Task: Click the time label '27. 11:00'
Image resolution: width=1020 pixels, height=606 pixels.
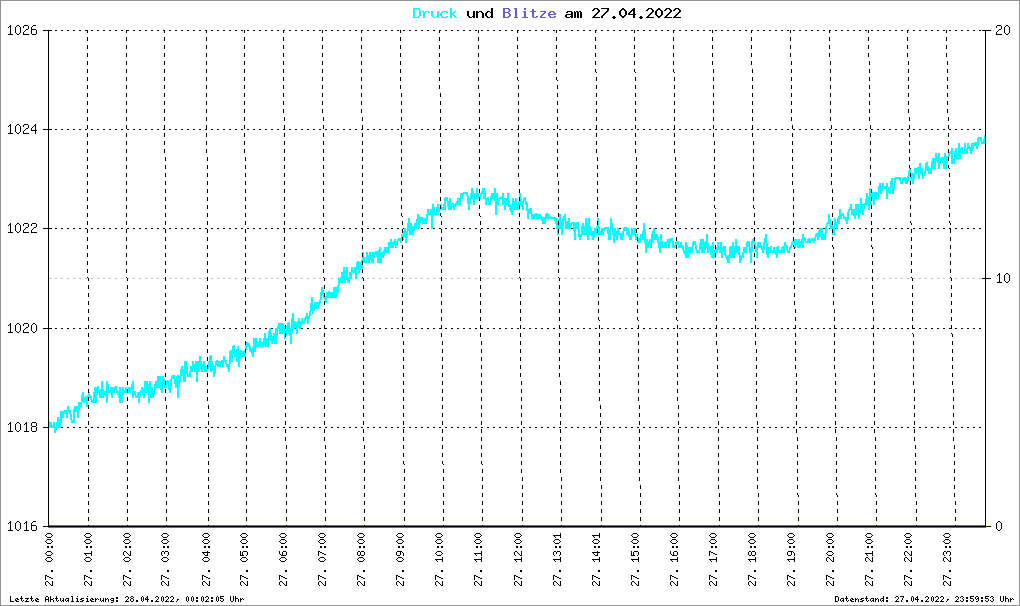Action: click(479, 560)
